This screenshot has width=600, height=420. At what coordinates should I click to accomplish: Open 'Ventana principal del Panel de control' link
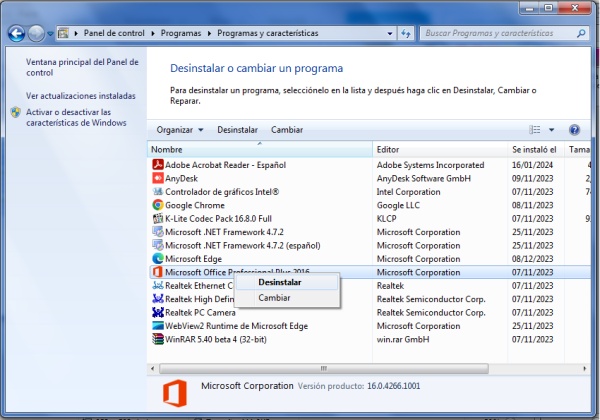82,67
